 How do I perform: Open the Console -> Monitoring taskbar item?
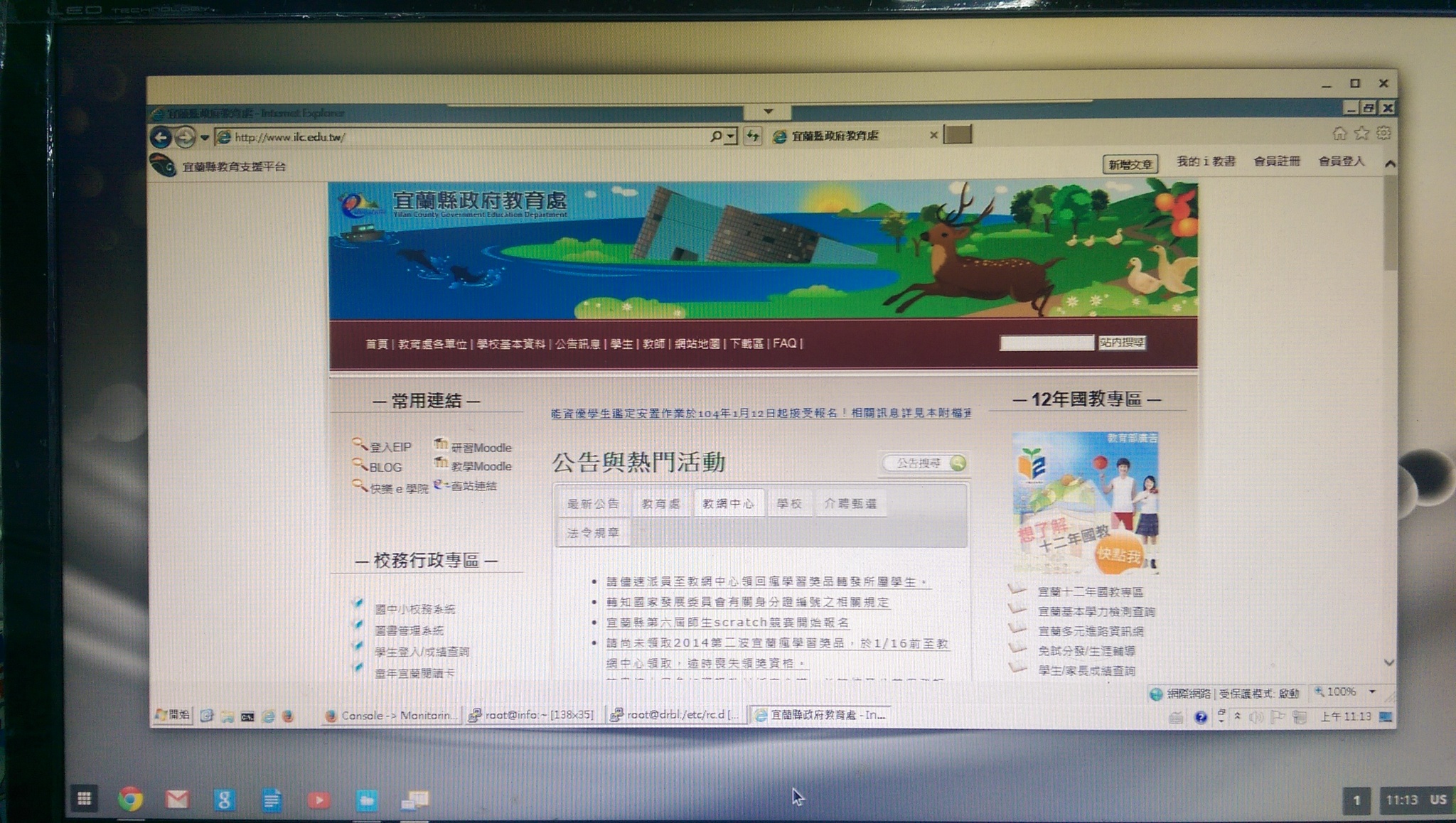point(390,715)
